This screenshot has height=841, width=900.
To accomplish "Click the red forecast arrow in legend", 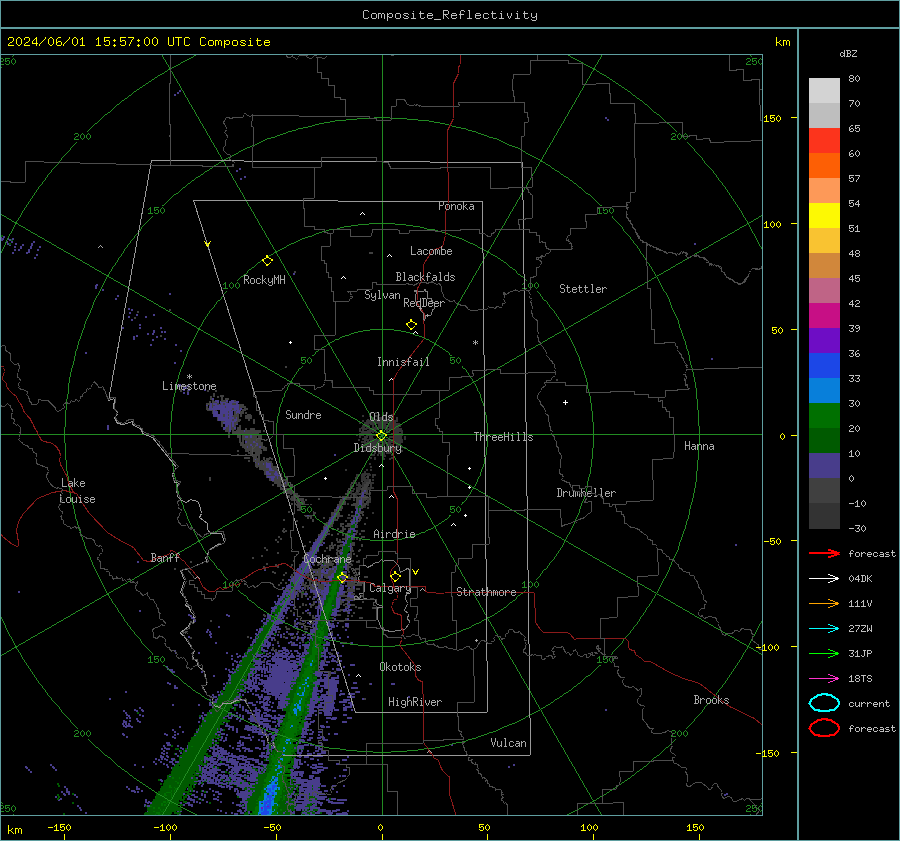I will pyautogui.click(x=824, y=553).
